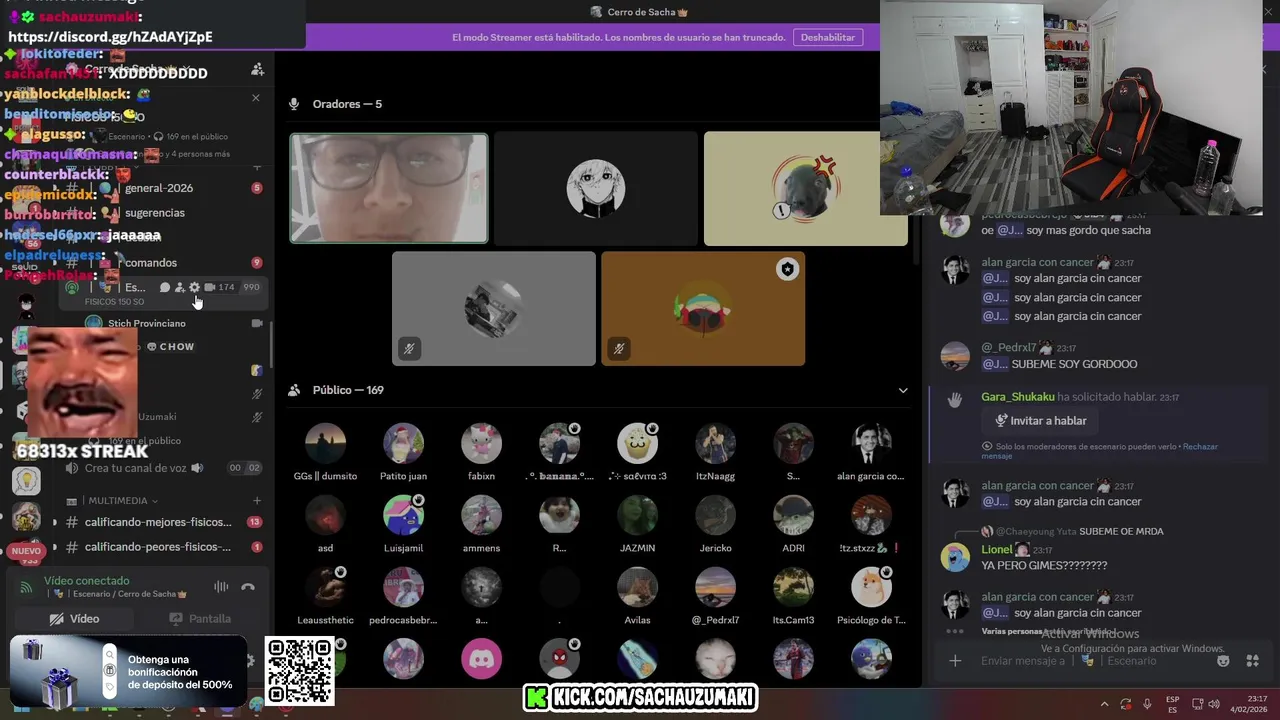Select the speaker tile with glasses webcam
This screenshot has height=720, width=1280.
point(389,188)
